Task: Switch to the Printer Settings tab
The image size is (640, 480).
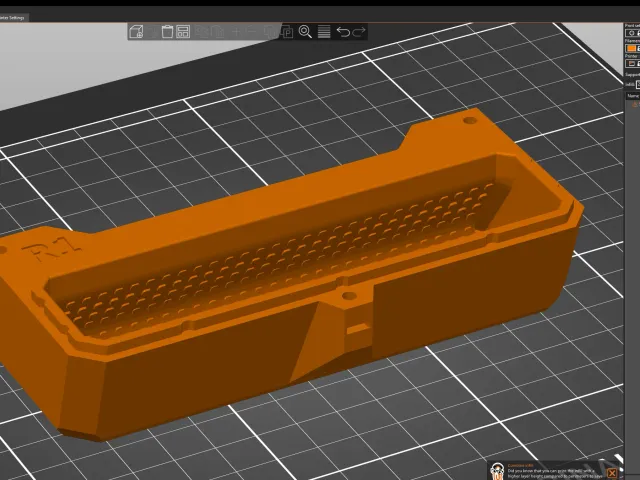Action: (14, 18)
